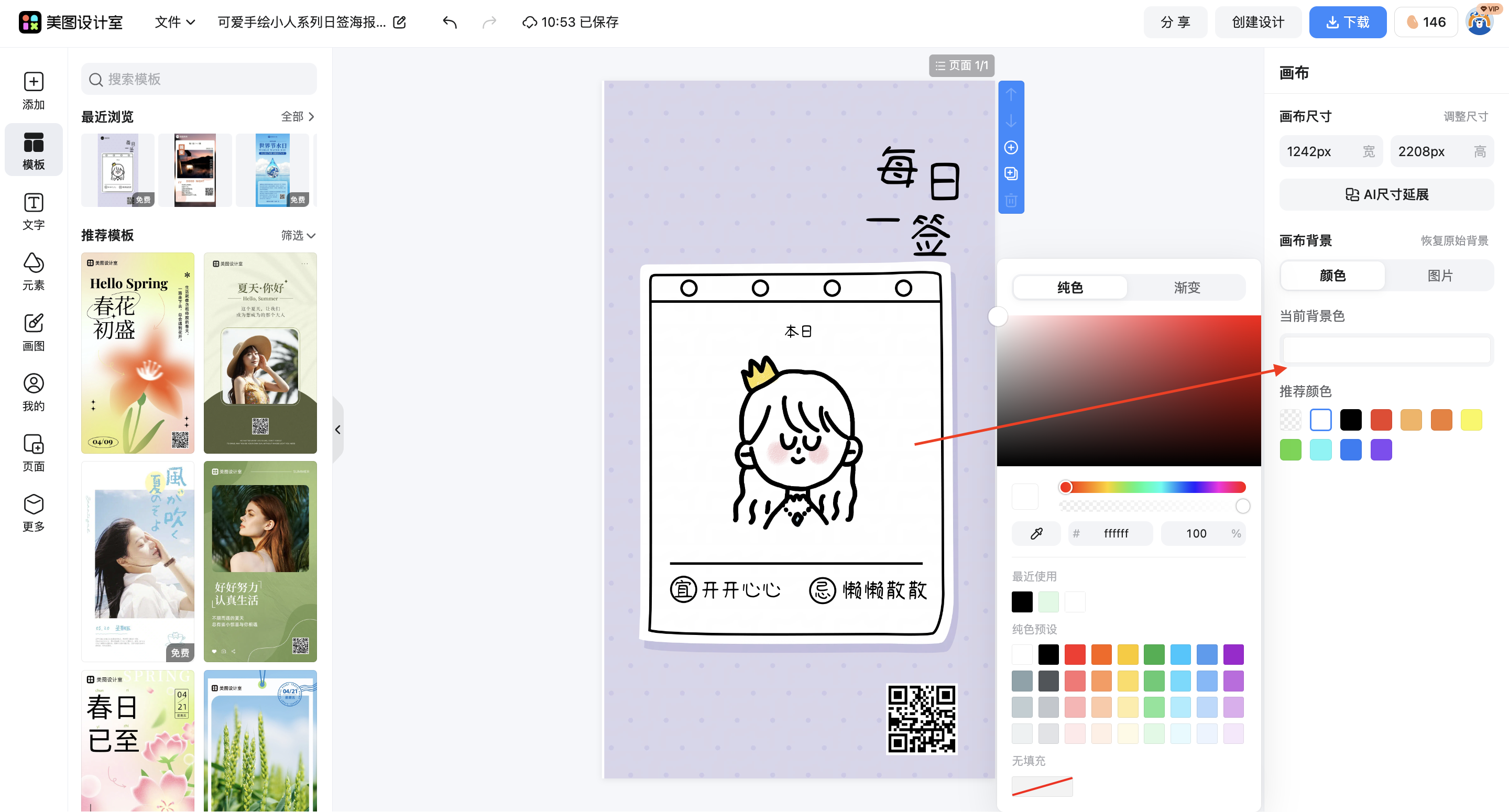
Task: Open the 页面 1/1 page list
Action: point(961,65)
